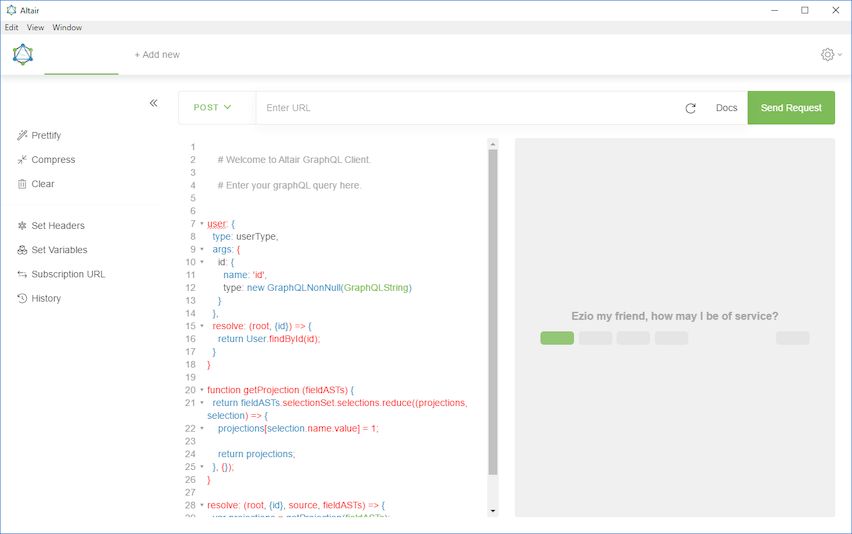Open the Edit menu

[x=12, y=28]
